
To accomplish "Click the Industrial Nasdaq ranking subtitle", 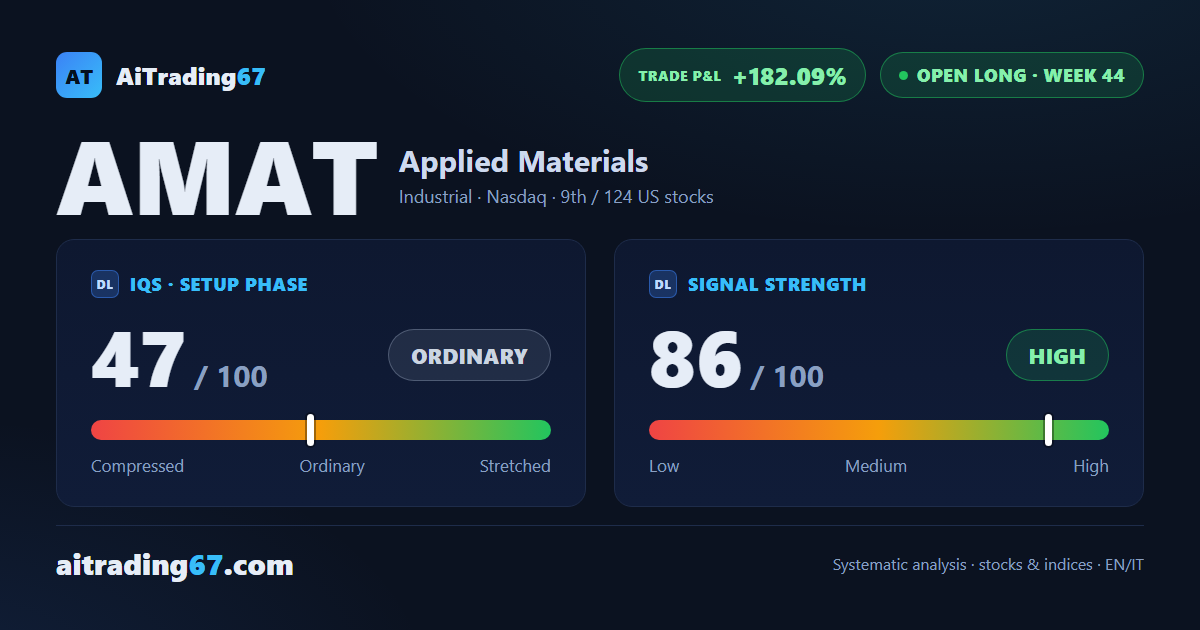I will pos(556,197).
